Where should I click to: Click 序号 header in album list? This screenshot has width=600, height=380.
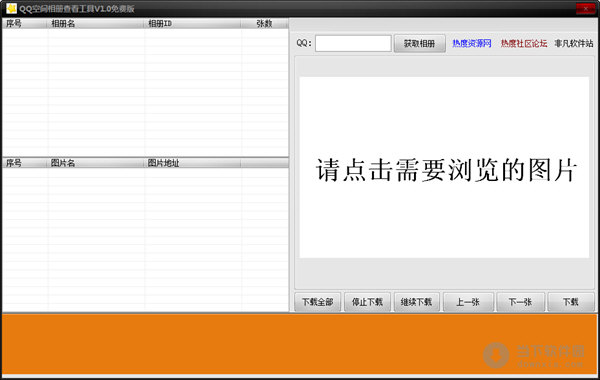click(x=25, y=23)
